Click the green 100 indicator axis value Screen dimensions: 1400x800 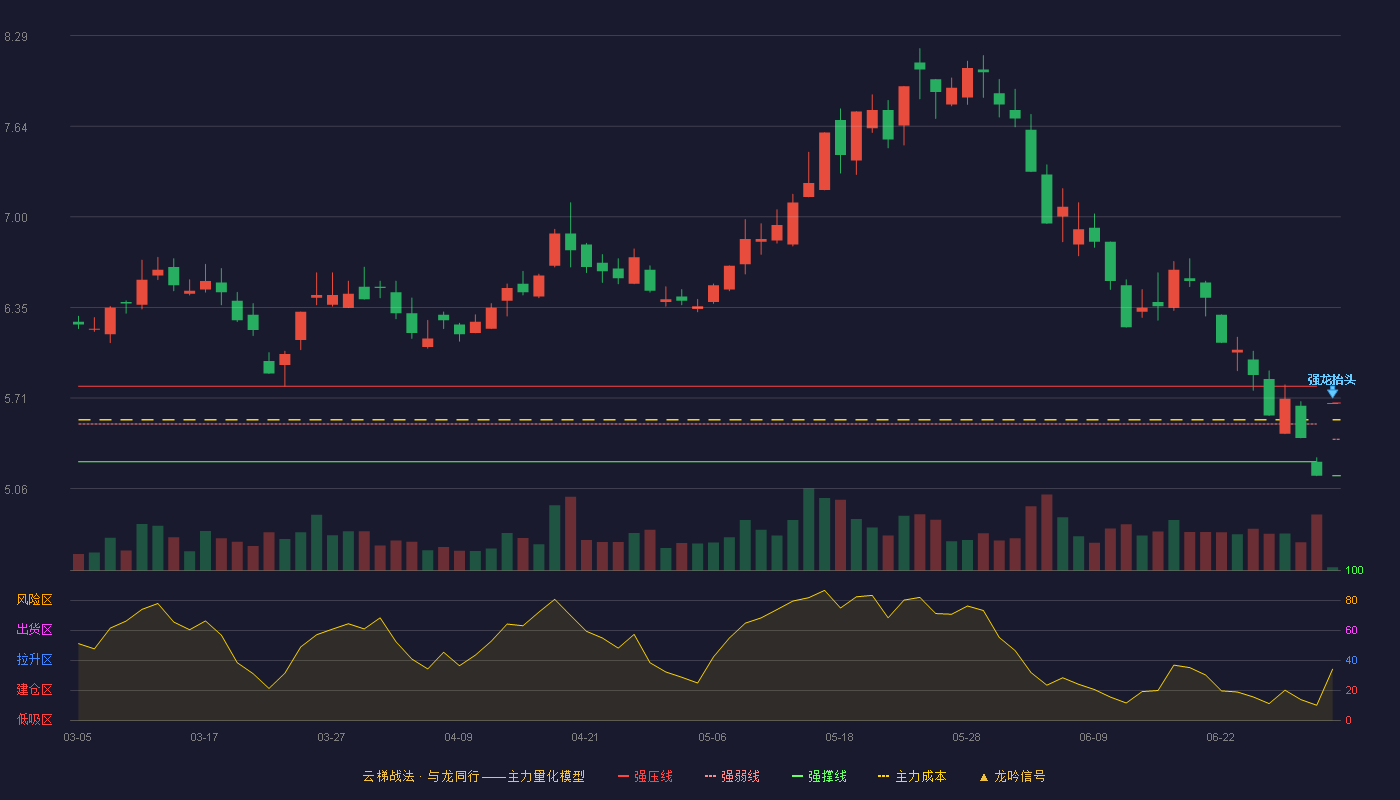1354,571
